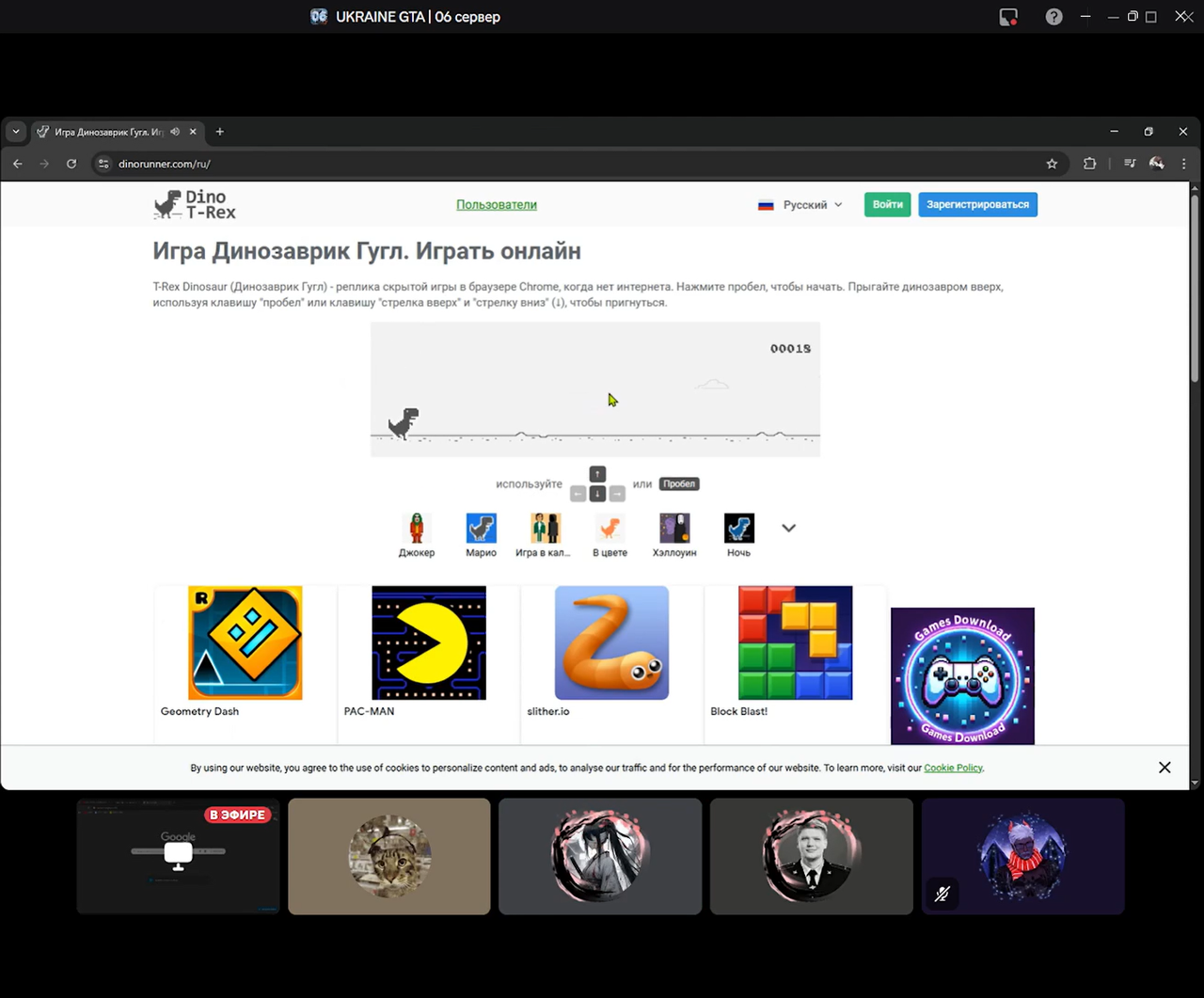This screenshot has height=998, width=1204.
Task: Click the Games Download ad banner
Action: (x=962, y=676)
